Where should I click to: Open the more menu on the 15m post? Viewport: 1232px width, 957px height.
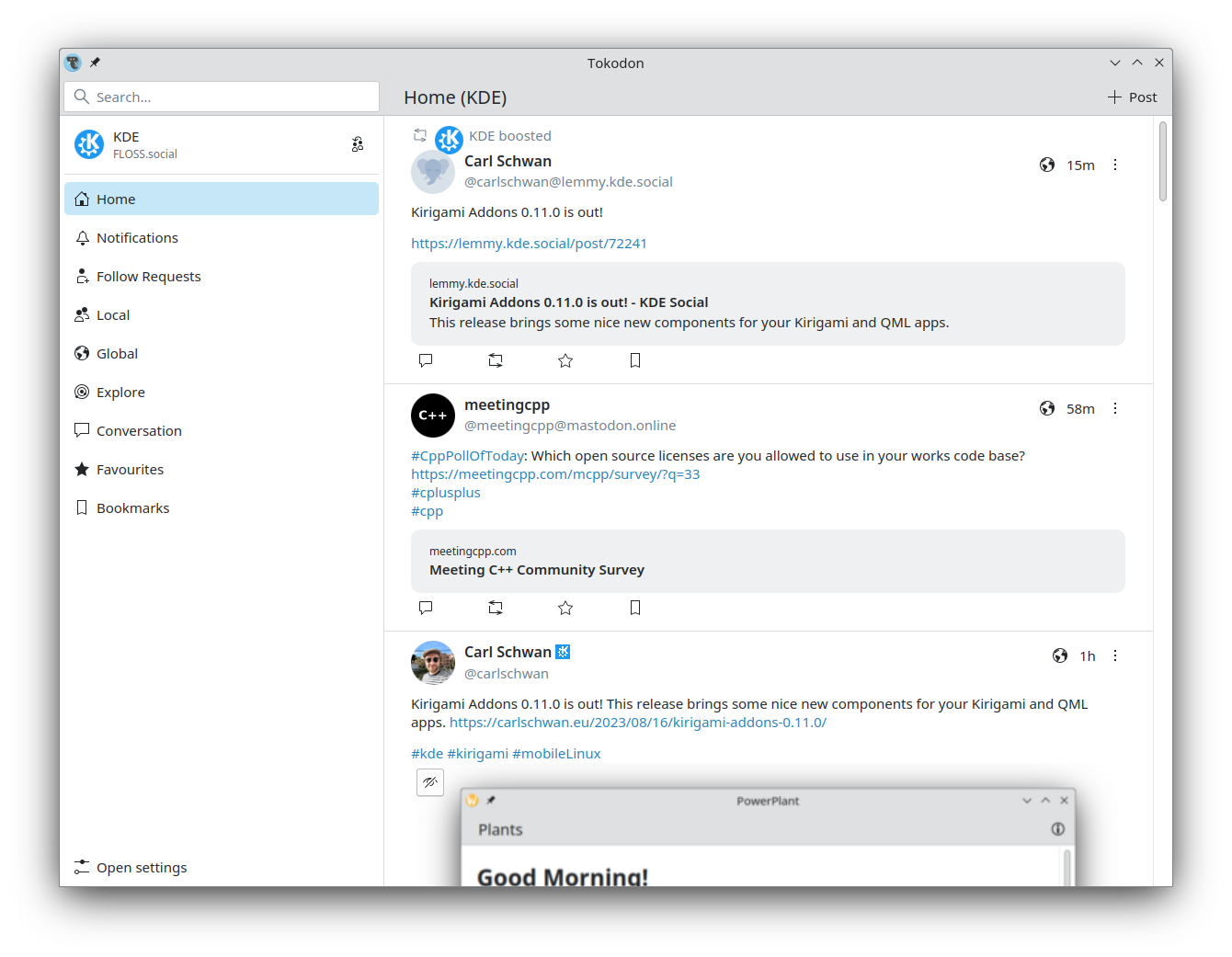coord(1115,165)
